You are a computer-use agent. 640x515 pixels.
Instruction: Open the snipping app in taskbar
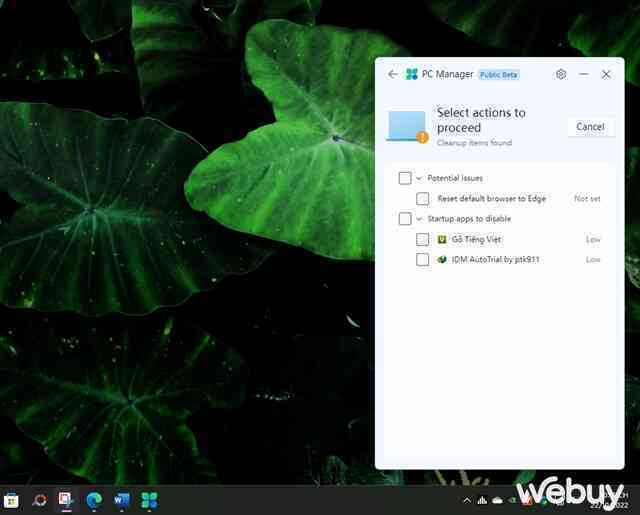pyautogui.click(x=66, y=500)
